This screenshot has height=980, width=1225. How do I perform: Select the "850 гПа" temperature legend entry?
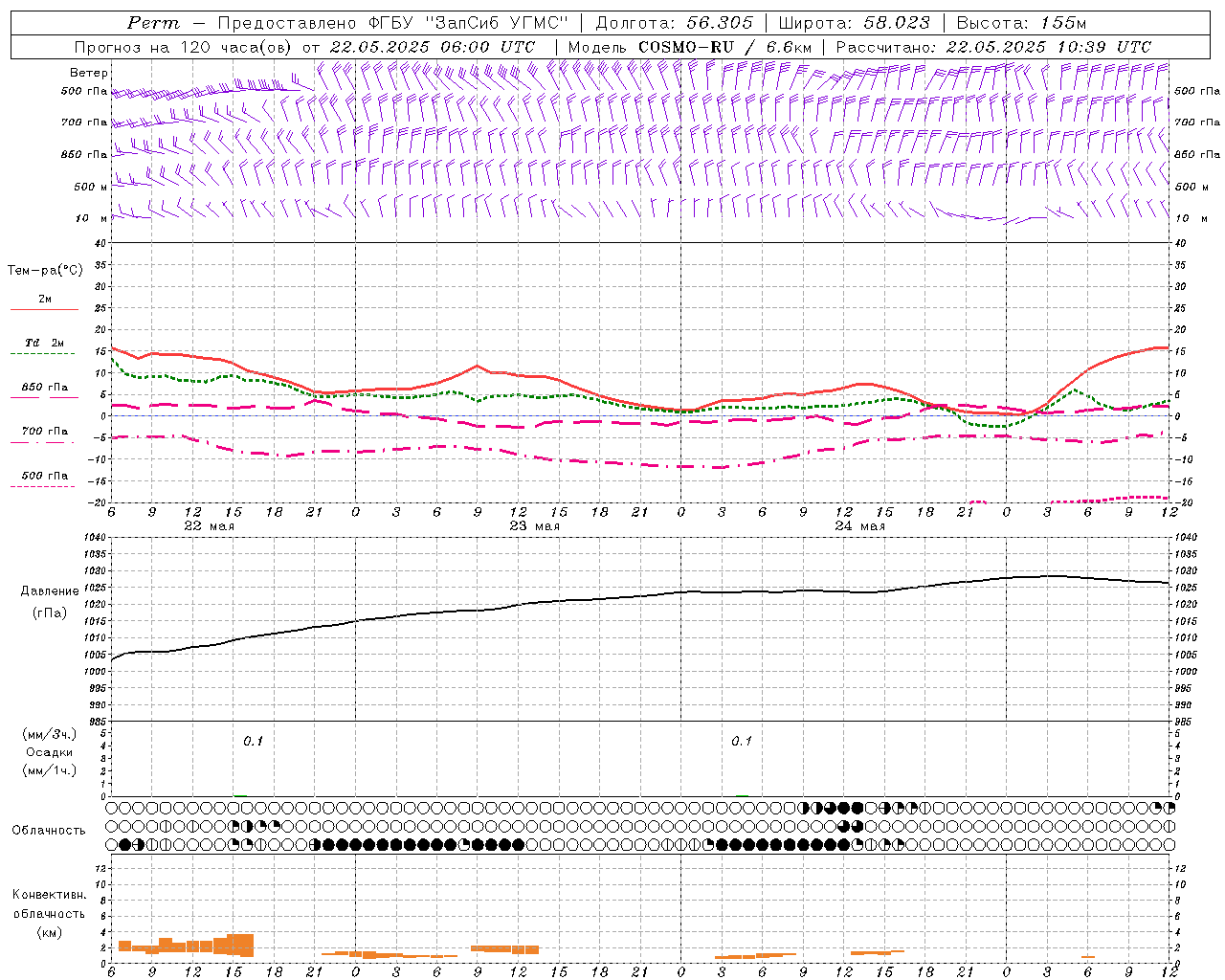pos(45,388)
